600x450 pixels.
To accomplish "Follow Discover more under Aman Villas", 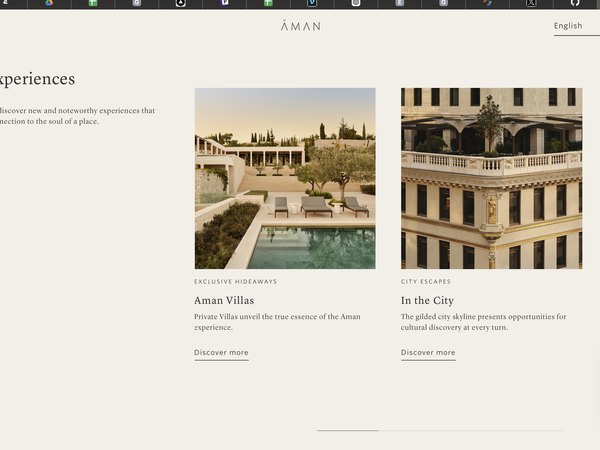I will [221, 352].
